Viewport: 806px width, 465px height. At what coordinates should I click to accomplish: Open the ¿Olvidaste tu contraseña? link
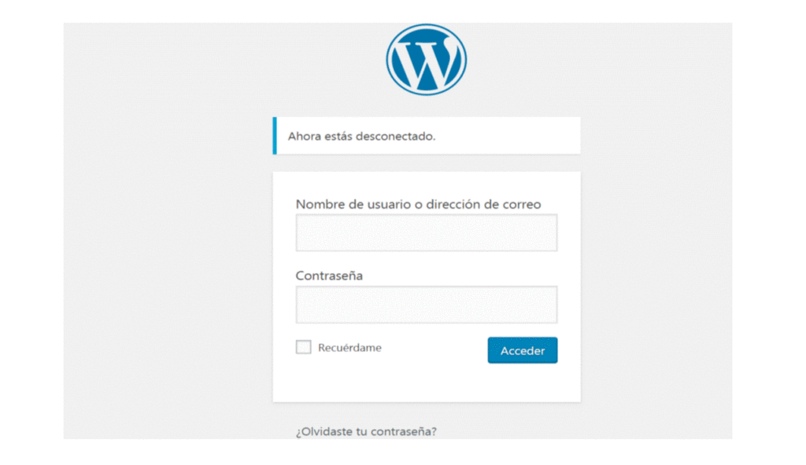tap(366, 431)
